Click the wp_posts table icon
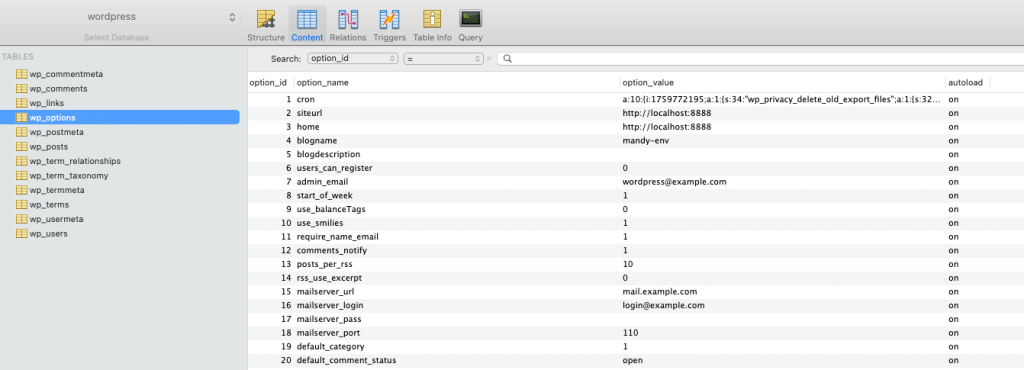1024x370 pixels. coord(22,147)
